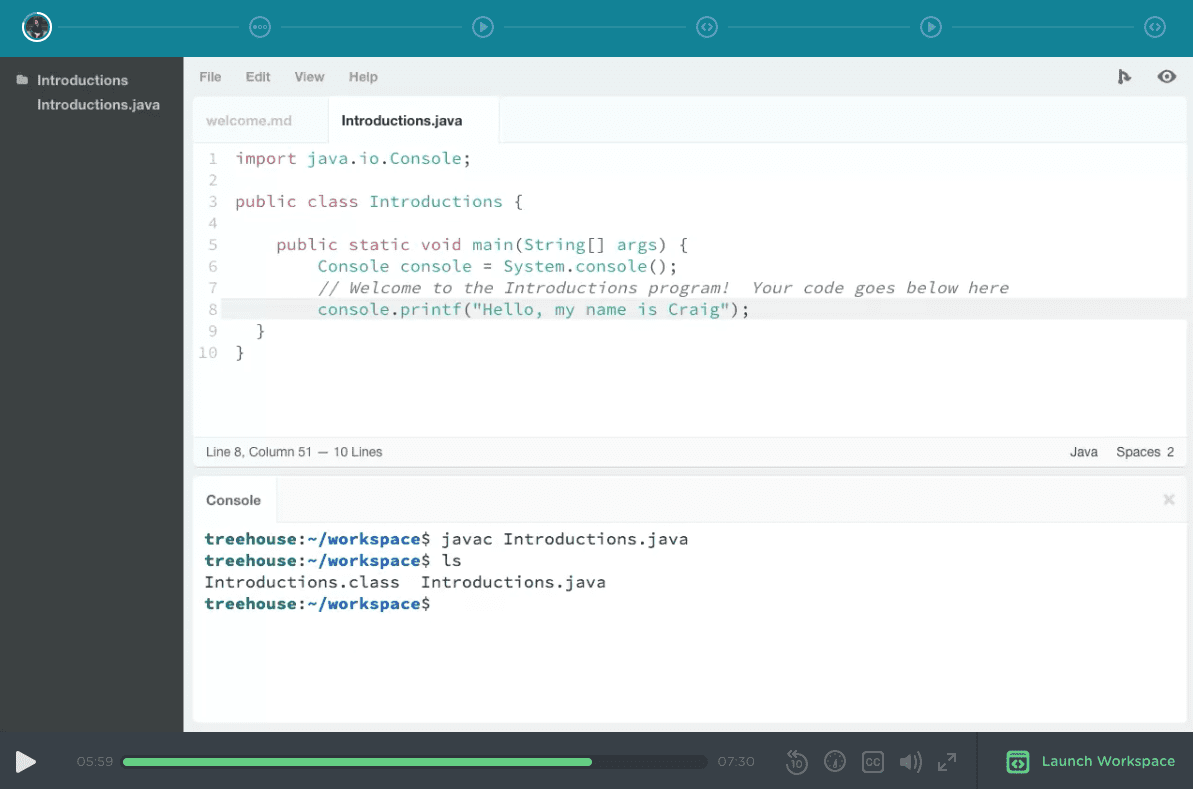The image size is (1193, 789).
Task: Enter fullscreen mode
Action: (946, 762)
